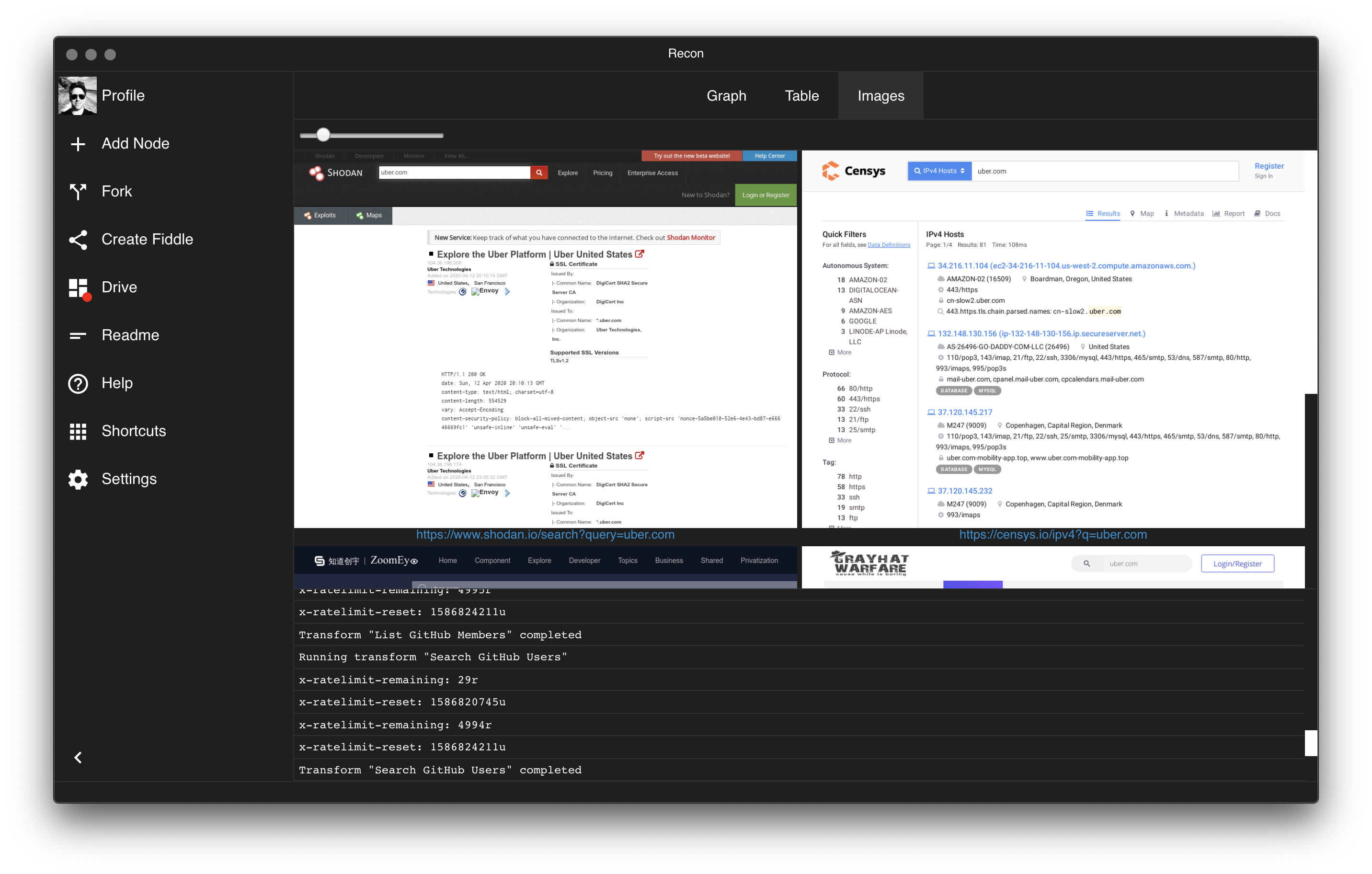
Task: Select the Images tab
Action: (x=880, y=96)
